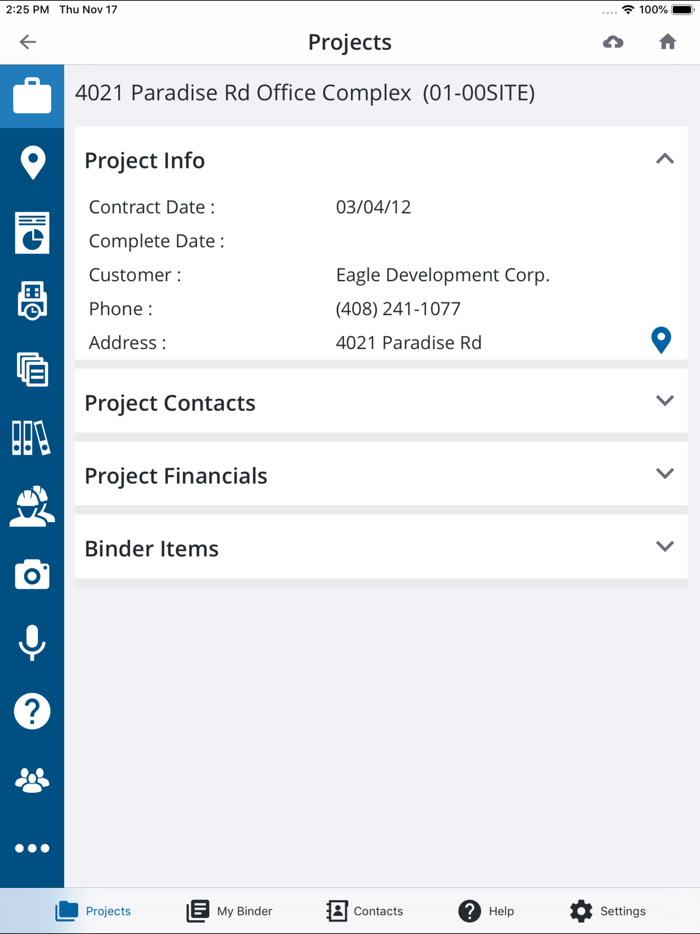Expand the Project Contacts section
The image size is (700, 934).
click(x=664, y=401)
